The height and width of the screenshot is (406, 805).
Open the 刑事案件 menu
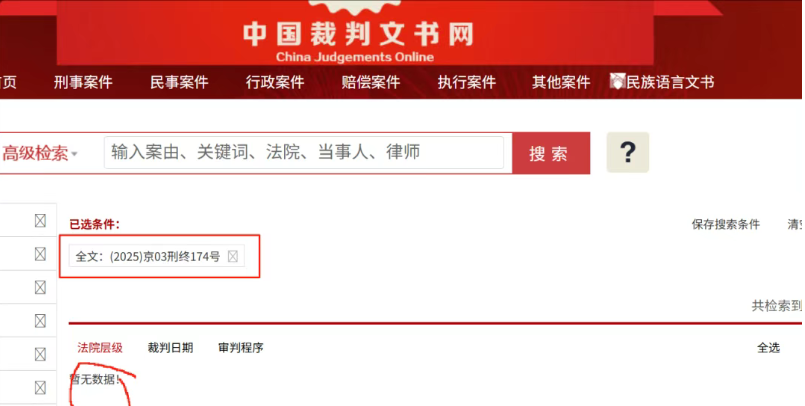[83, 82]
